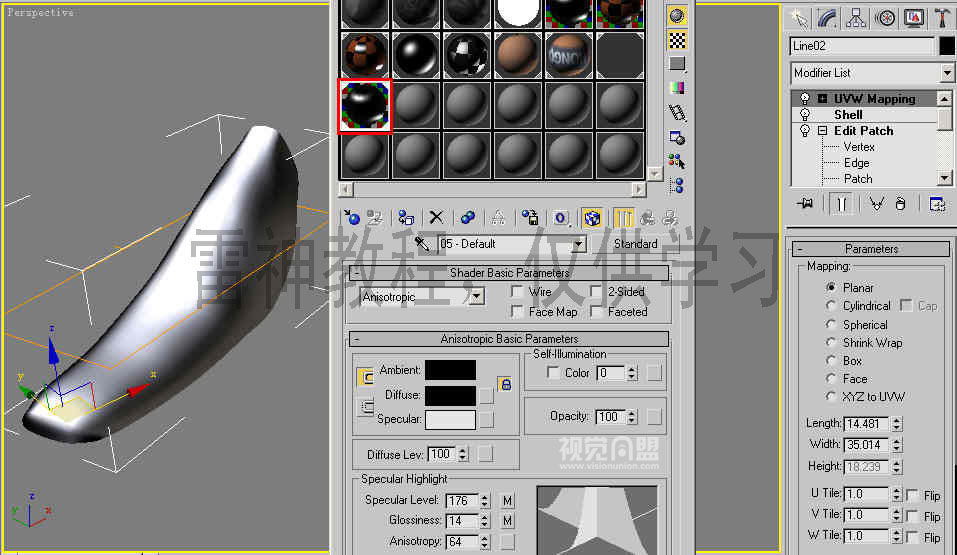
Task: Toggle Show Map in Viewport icon
Action: (592, 217)
